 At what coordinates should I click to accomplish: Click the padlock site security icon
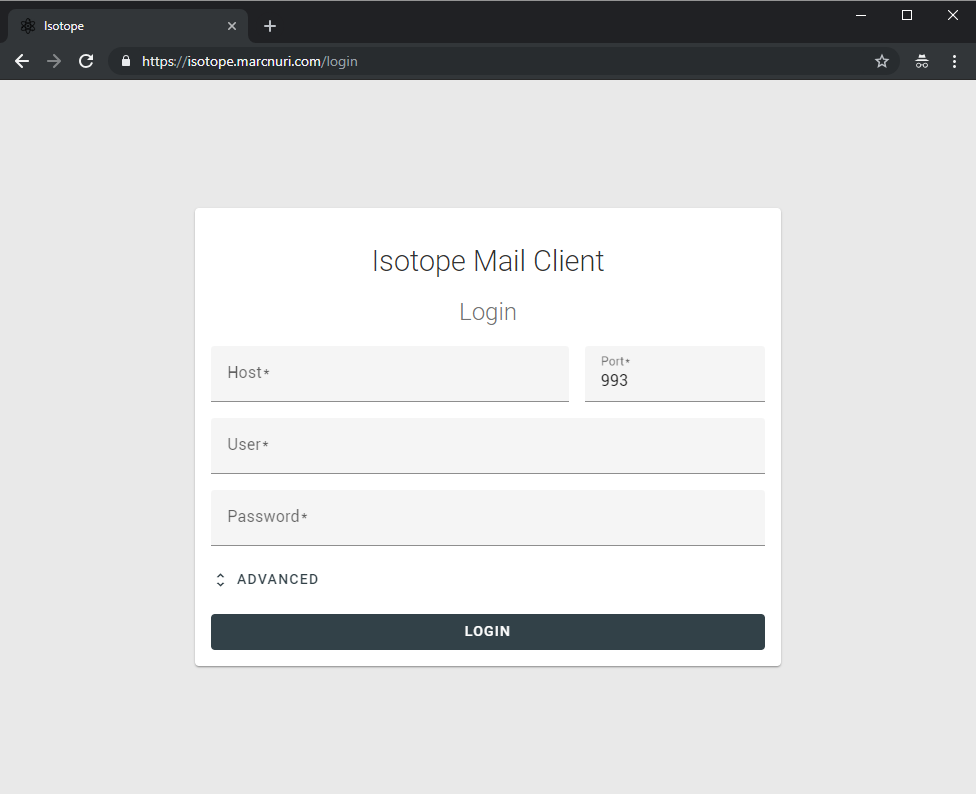[126, 61]
